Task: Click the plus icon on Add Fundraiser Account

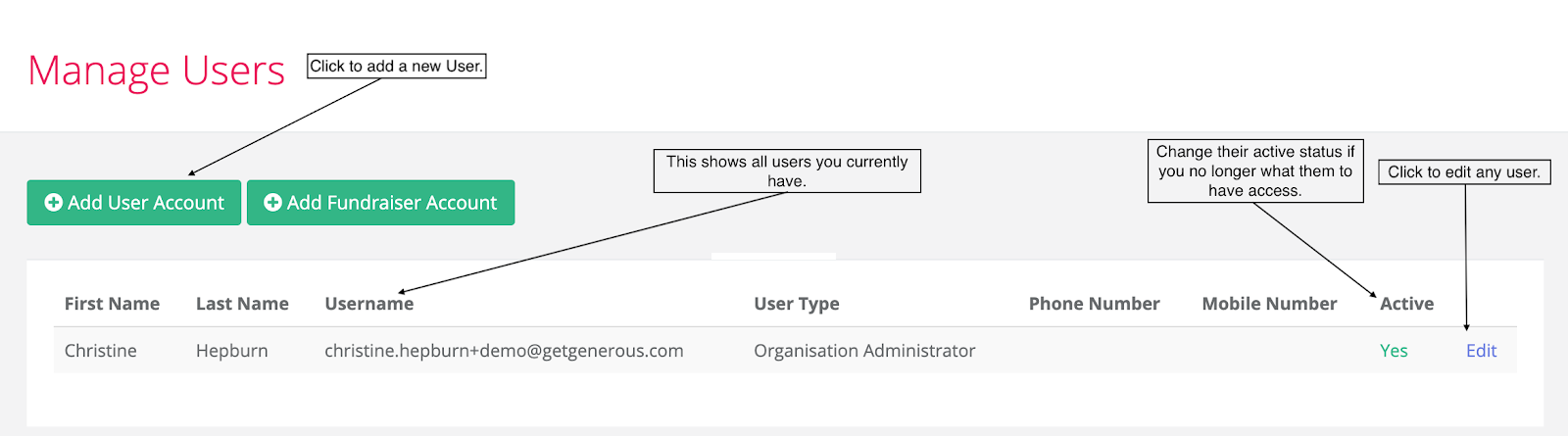Action: tap(273, 203)
